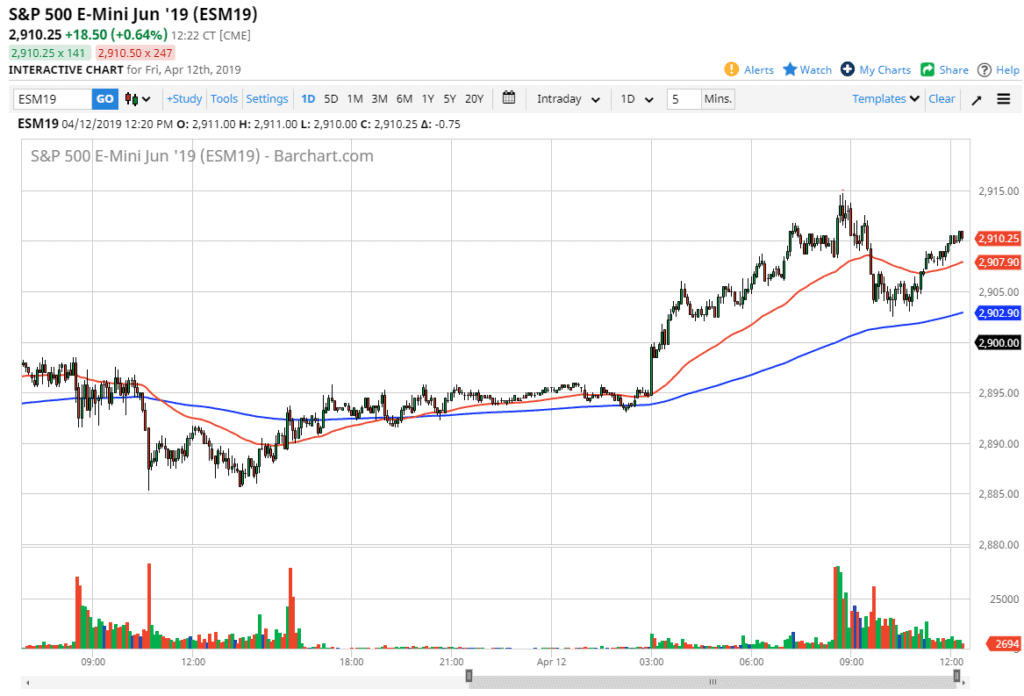This screenshot has width=1024, height=696.
Task: Open the calendar date picker icon
Action: point(509,98)
